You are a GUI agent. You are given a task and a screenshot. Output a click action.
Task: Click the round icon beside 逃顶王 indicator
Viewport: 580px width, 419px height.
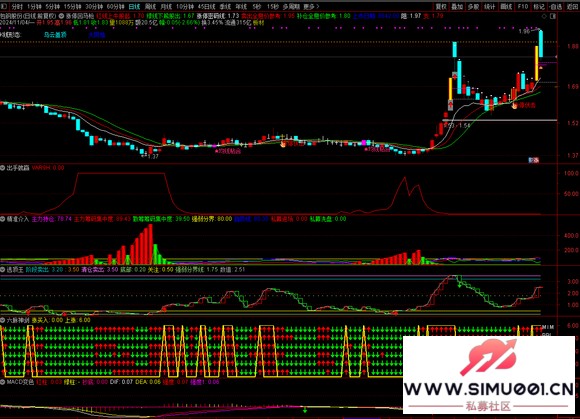point(3,270)
